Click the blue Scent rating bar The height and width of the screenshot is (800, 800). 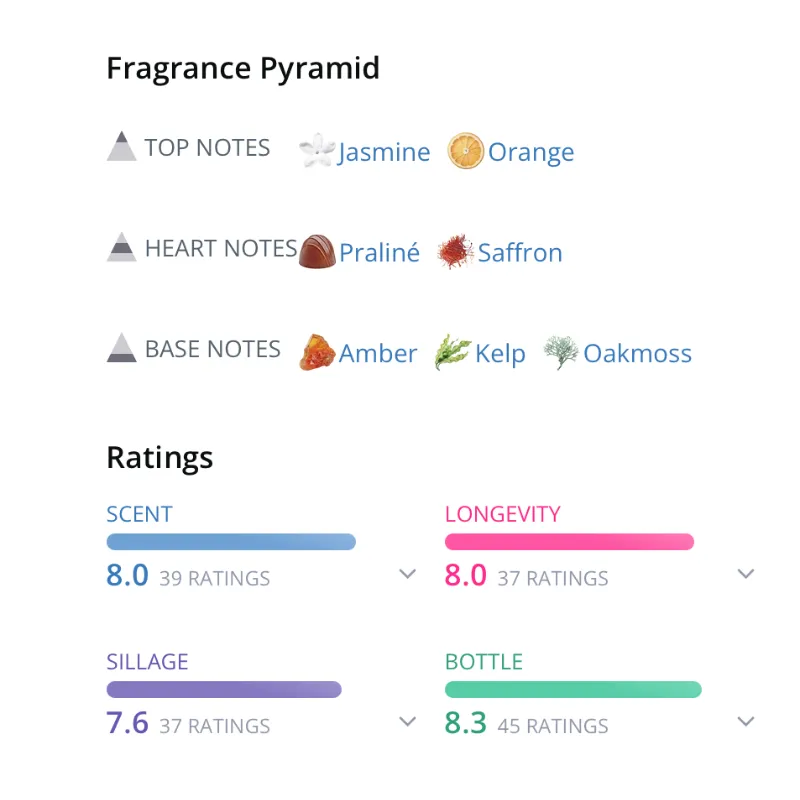231,542
